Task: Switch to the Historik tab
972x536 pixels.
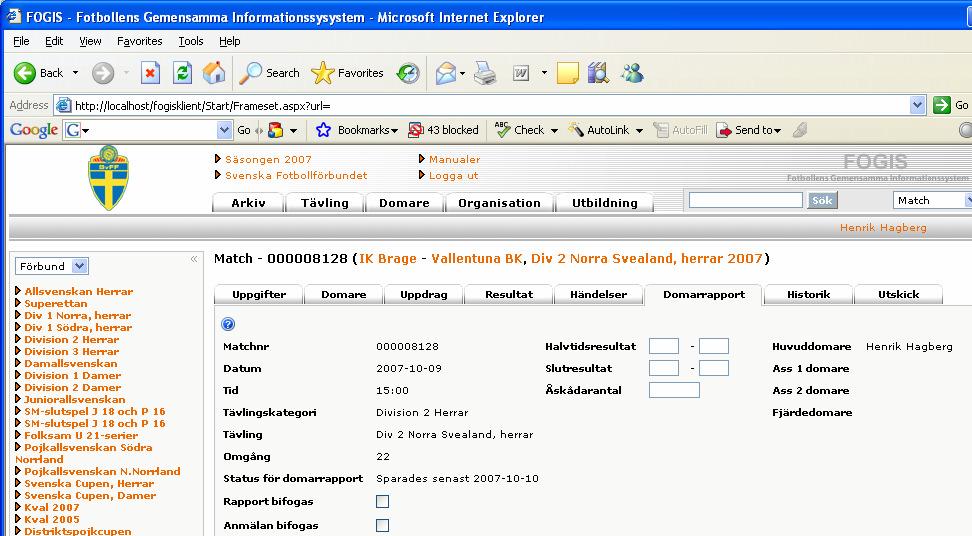Action: tap(808, 294)
